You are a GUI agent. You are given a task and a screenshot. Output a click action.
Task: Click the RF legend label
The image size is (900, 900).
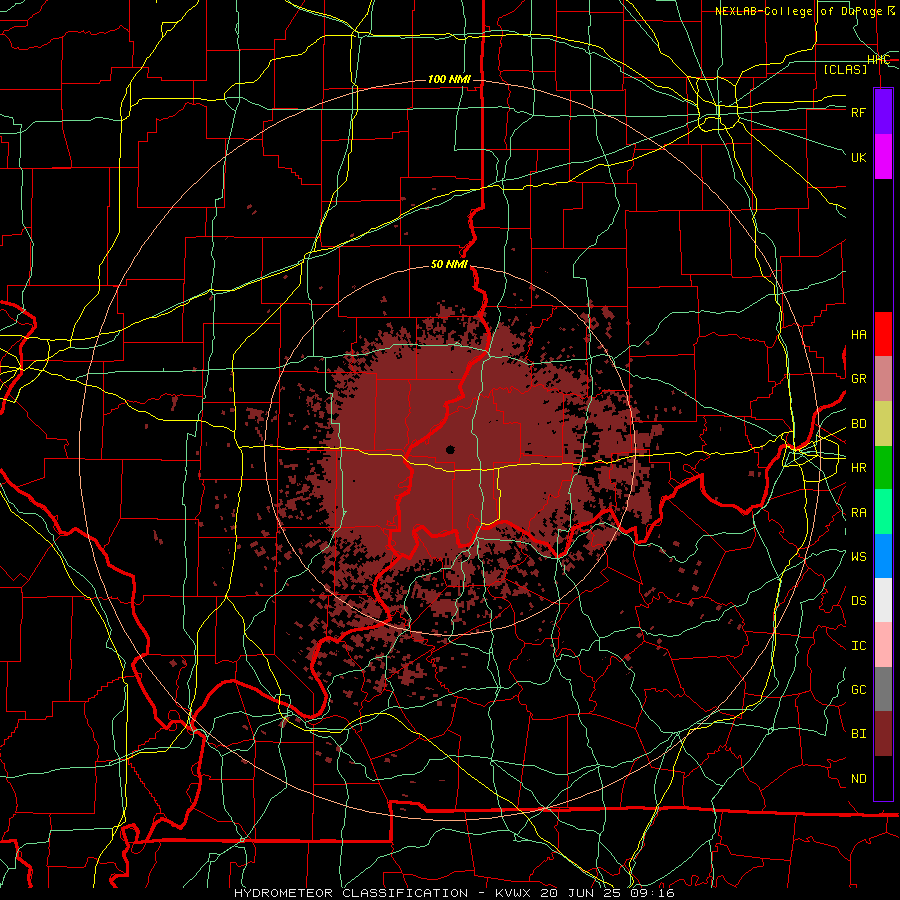pyautogui.click(x=859, y=112)
